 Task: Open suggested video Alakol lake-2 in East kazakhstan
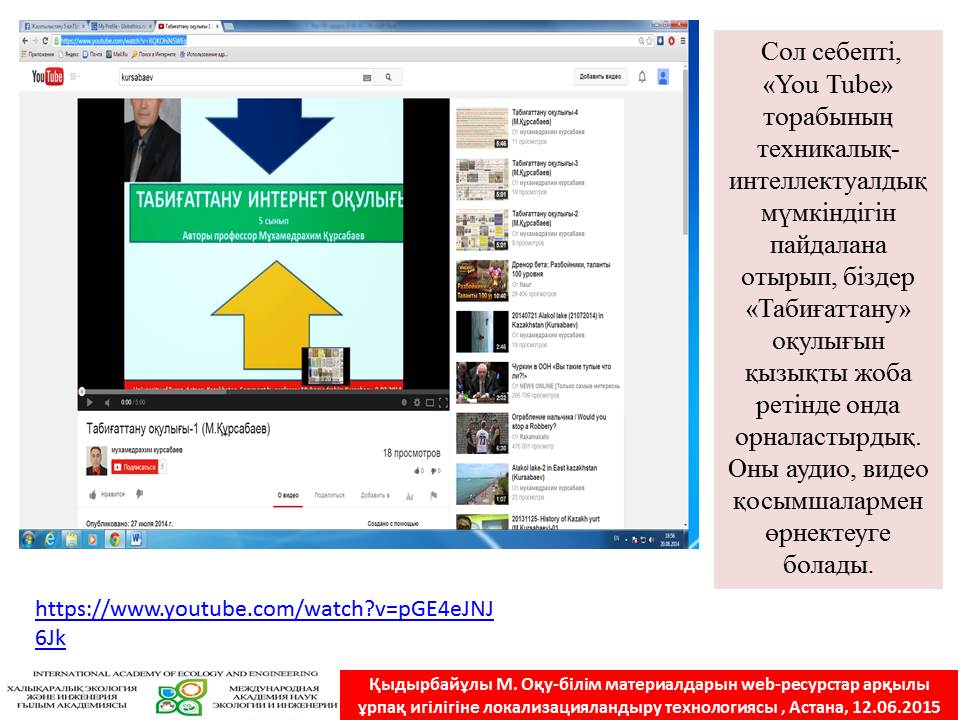click(x=539, y=483)
